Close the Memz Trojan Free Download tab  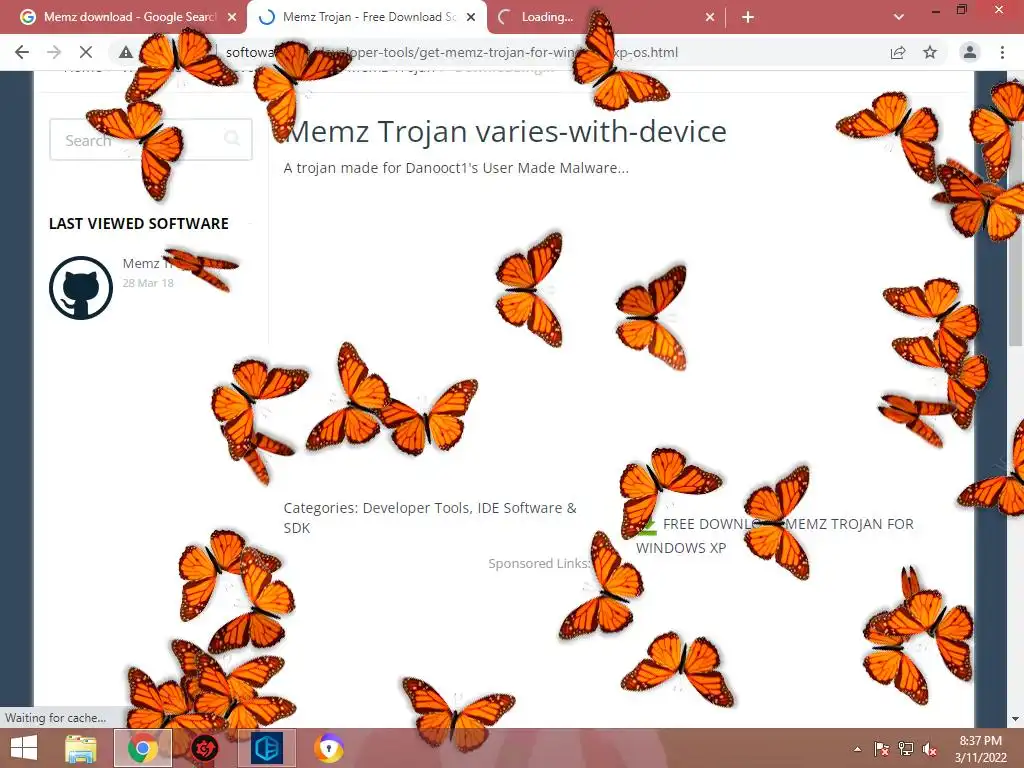(x=471, y=17)
